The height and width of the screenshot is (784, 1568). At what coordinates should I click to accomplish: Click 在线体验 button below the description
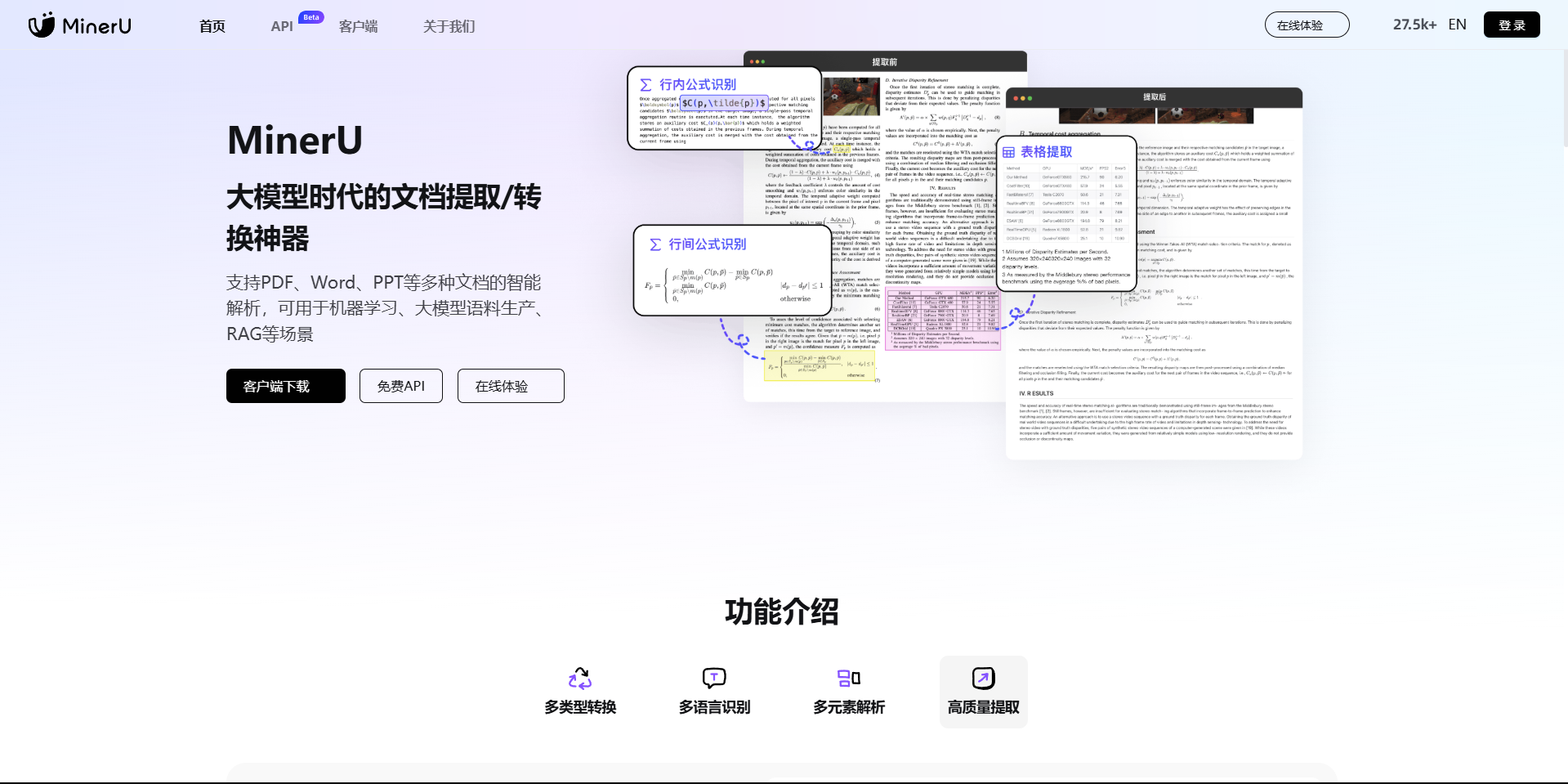[x=511, y=386]
